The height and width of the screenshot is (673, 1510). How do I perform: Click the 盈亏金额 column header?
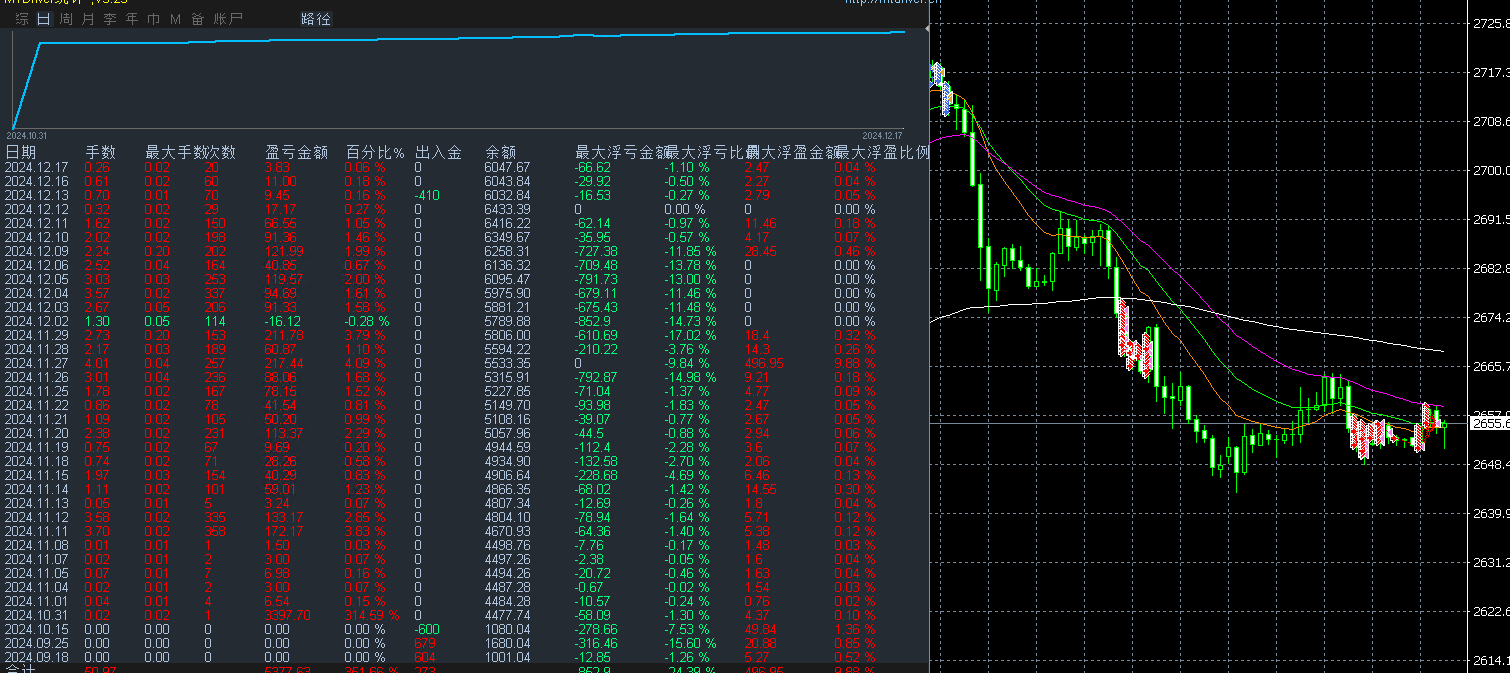click(x=297, y=152)
